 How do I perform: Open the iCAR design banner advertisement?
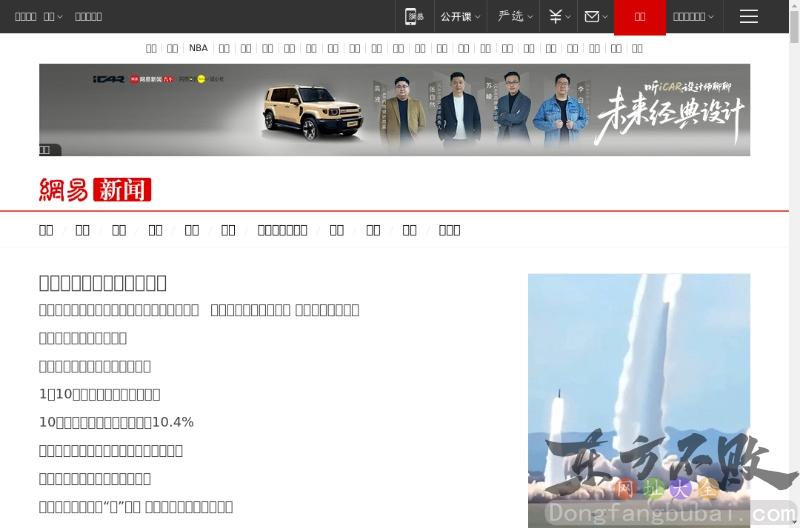click(394, 110)
